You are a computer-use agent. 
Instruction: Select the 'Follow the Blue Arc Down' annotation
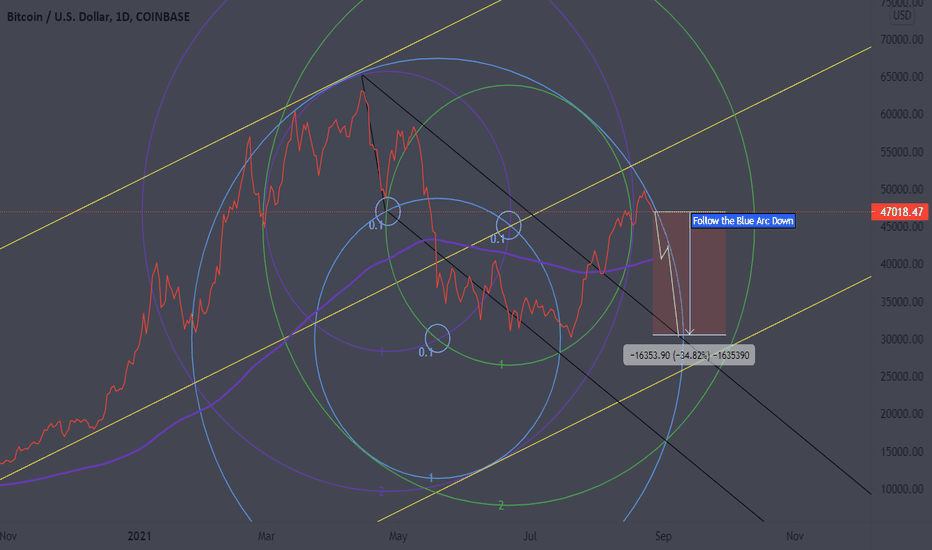pos(743,221)
